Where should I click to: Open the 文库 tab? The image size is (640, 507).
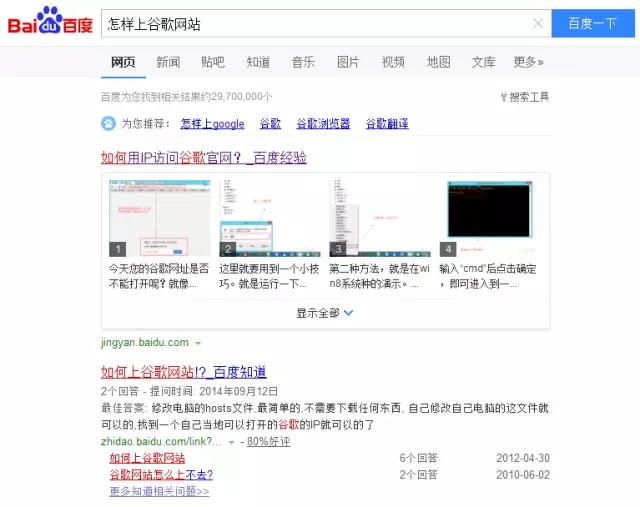(x=483, y=62)
